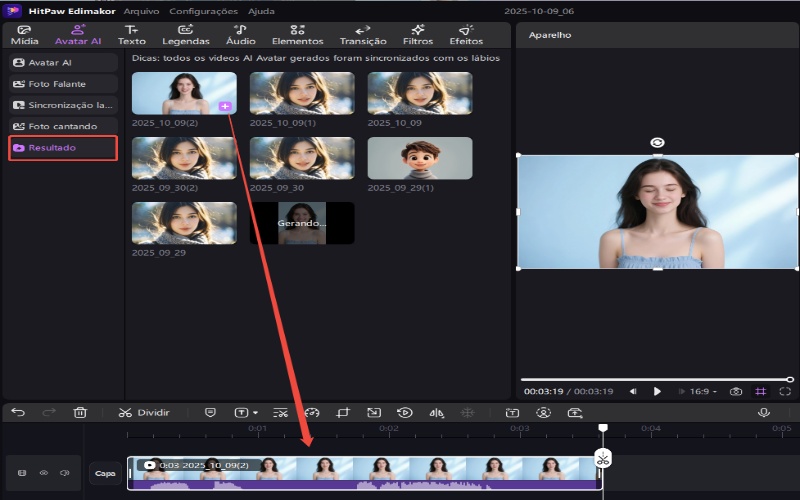Click the Dividir split tool
This screenshot has height=500, width=800.
point(144,412)
